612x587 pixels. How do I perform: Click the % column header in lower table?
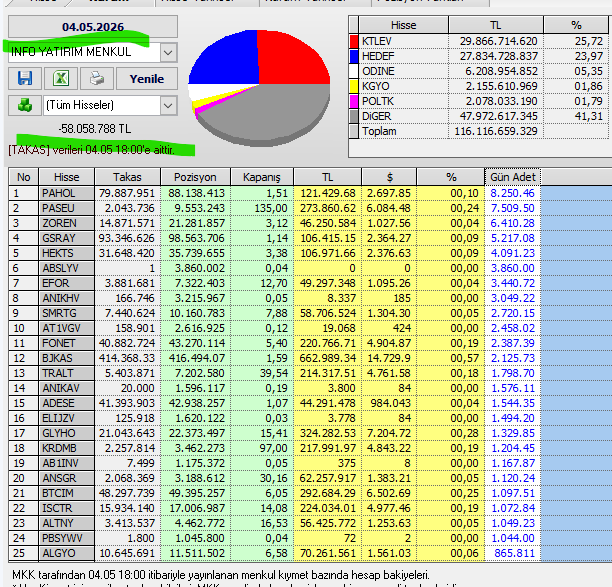pos(451,177)
